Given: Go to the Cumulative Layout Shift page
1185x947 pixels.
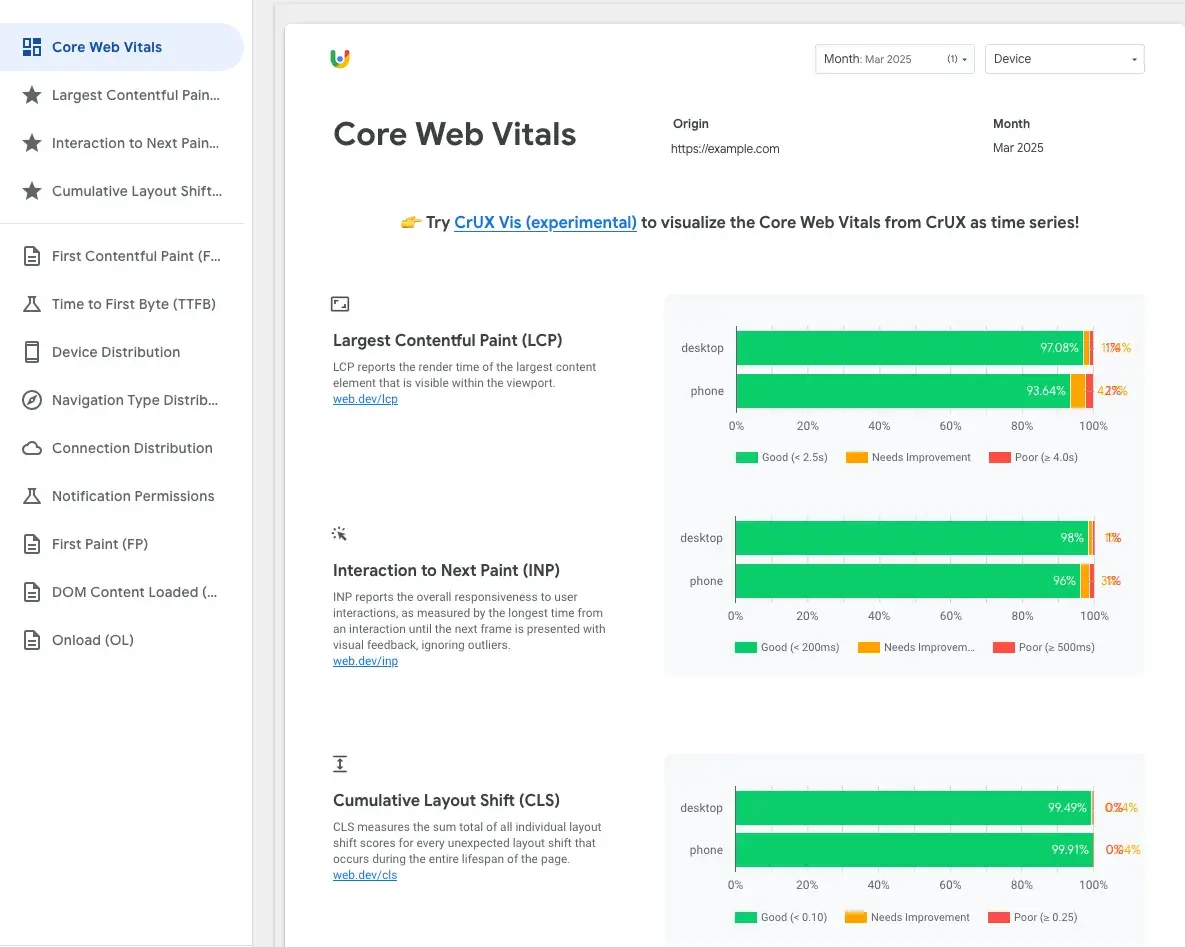Looking at the screenshot, I should (136, 191).
